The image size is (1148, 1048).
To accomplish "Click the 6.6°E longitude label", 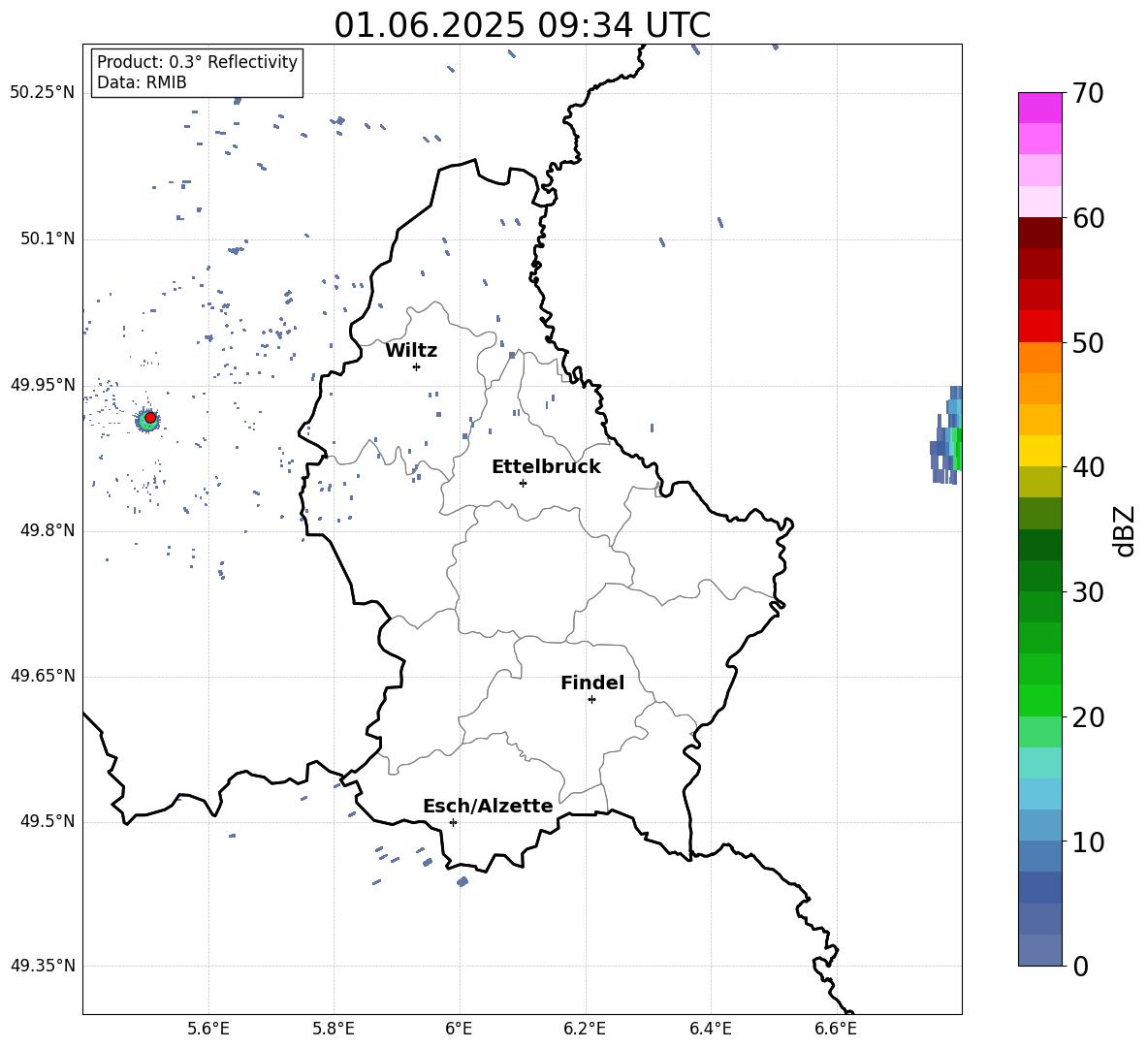I will 836,1029.
